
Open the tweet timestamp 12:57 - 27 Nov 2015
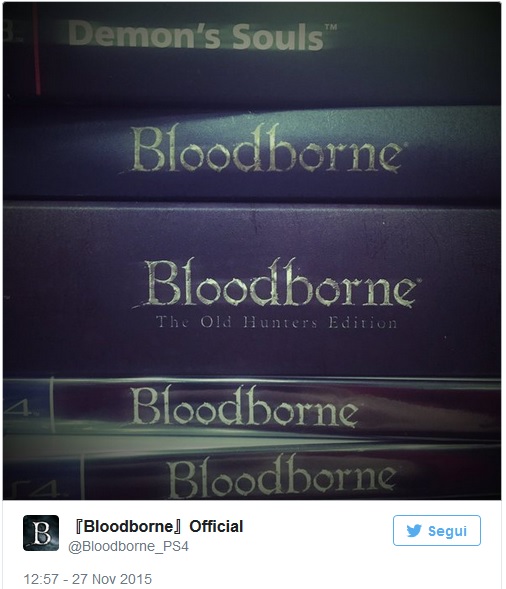pos(88,579)
